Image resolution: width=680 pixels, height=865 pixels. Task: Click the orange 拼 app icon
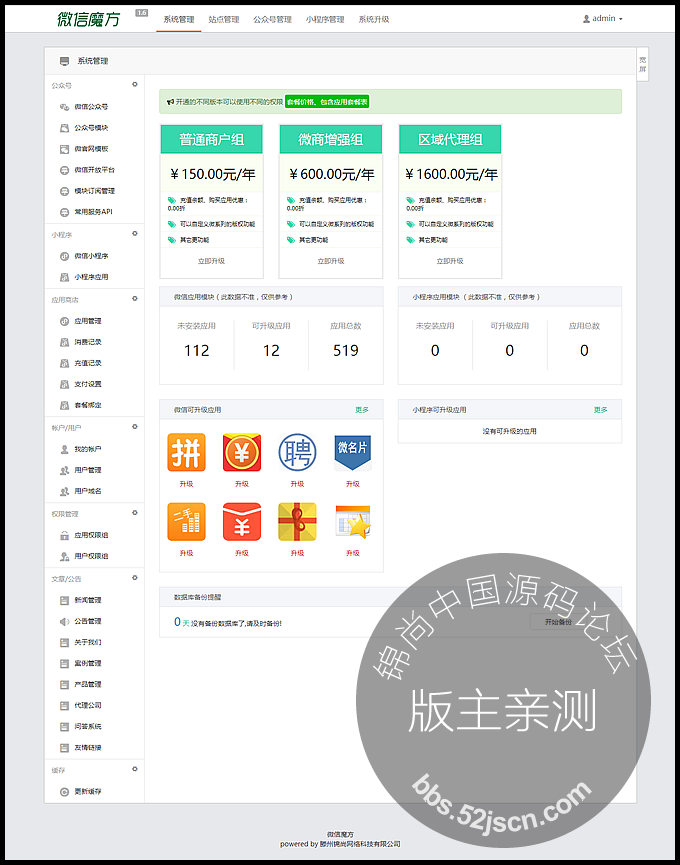186,452
